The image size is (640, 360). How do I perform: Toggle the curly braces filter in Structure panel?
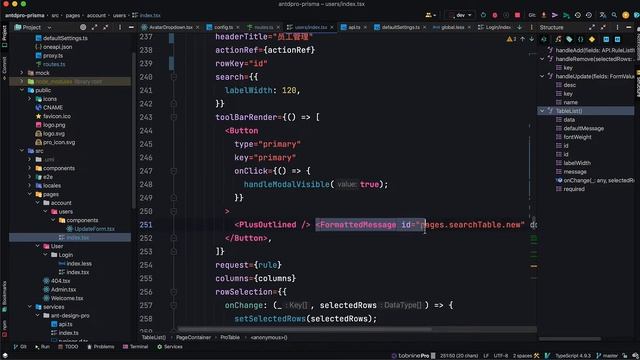(x=580, y=39)
